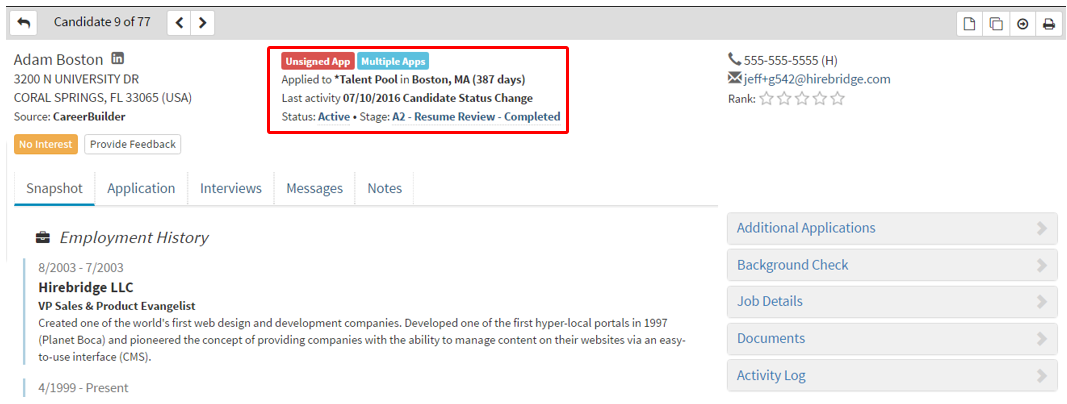Click the jeff+g542@hirebridge.com email address
Image resolution: width=1067 pixels, height=404 pixels.
tap(816, 79)
